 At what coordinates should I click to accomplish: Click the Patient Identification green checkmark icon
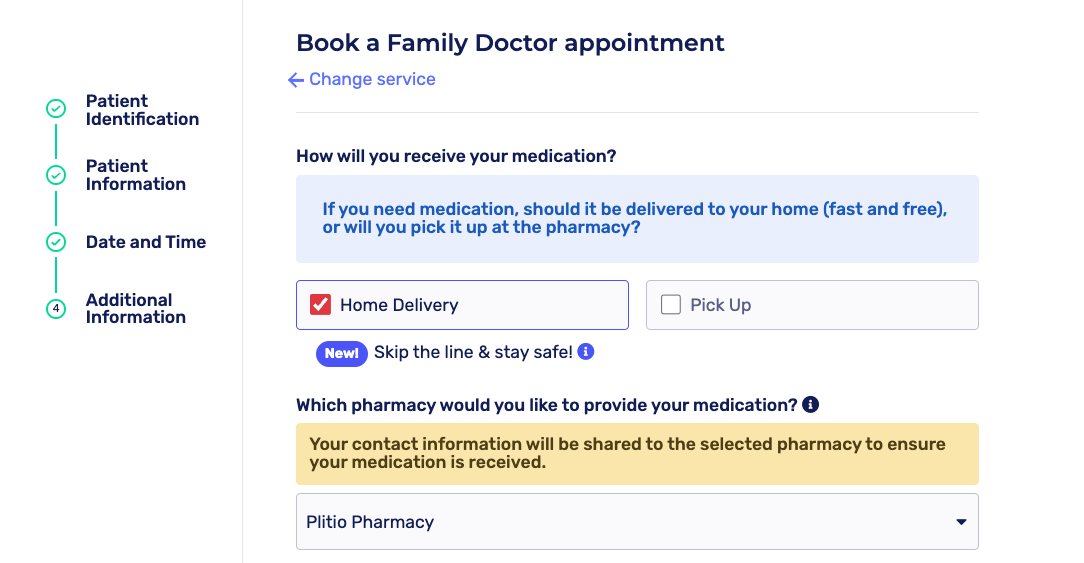[x=56, y=109]
